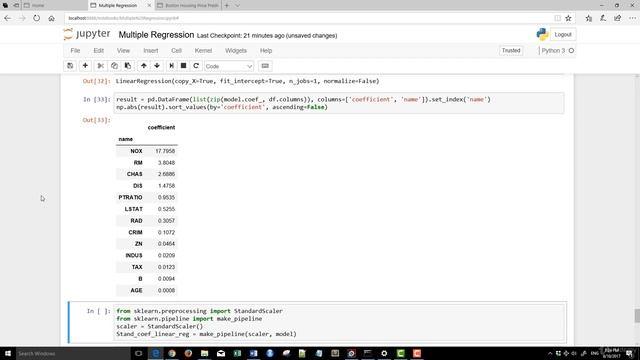Open Firefox from the taskbar
The image size is (640, 360).
pyautogui.click(x=188, y=353)
